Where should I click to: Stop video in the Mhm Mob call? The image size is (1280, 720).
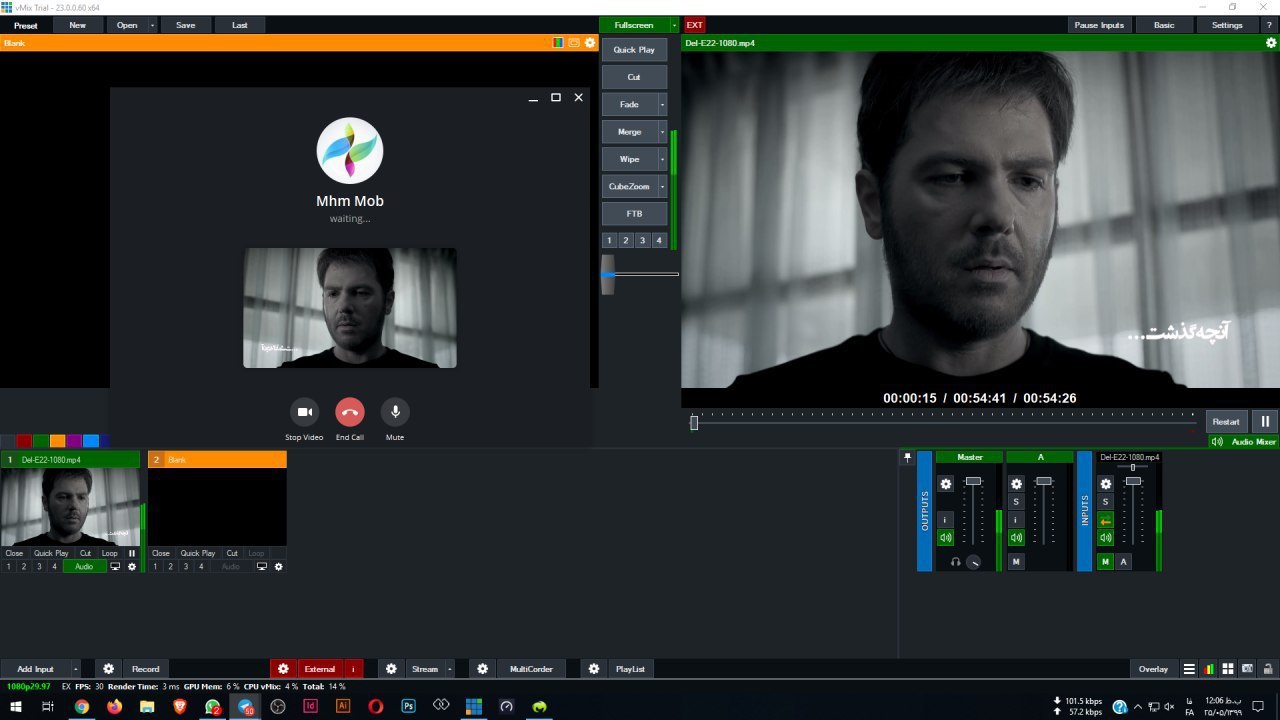tap(305, 412)
